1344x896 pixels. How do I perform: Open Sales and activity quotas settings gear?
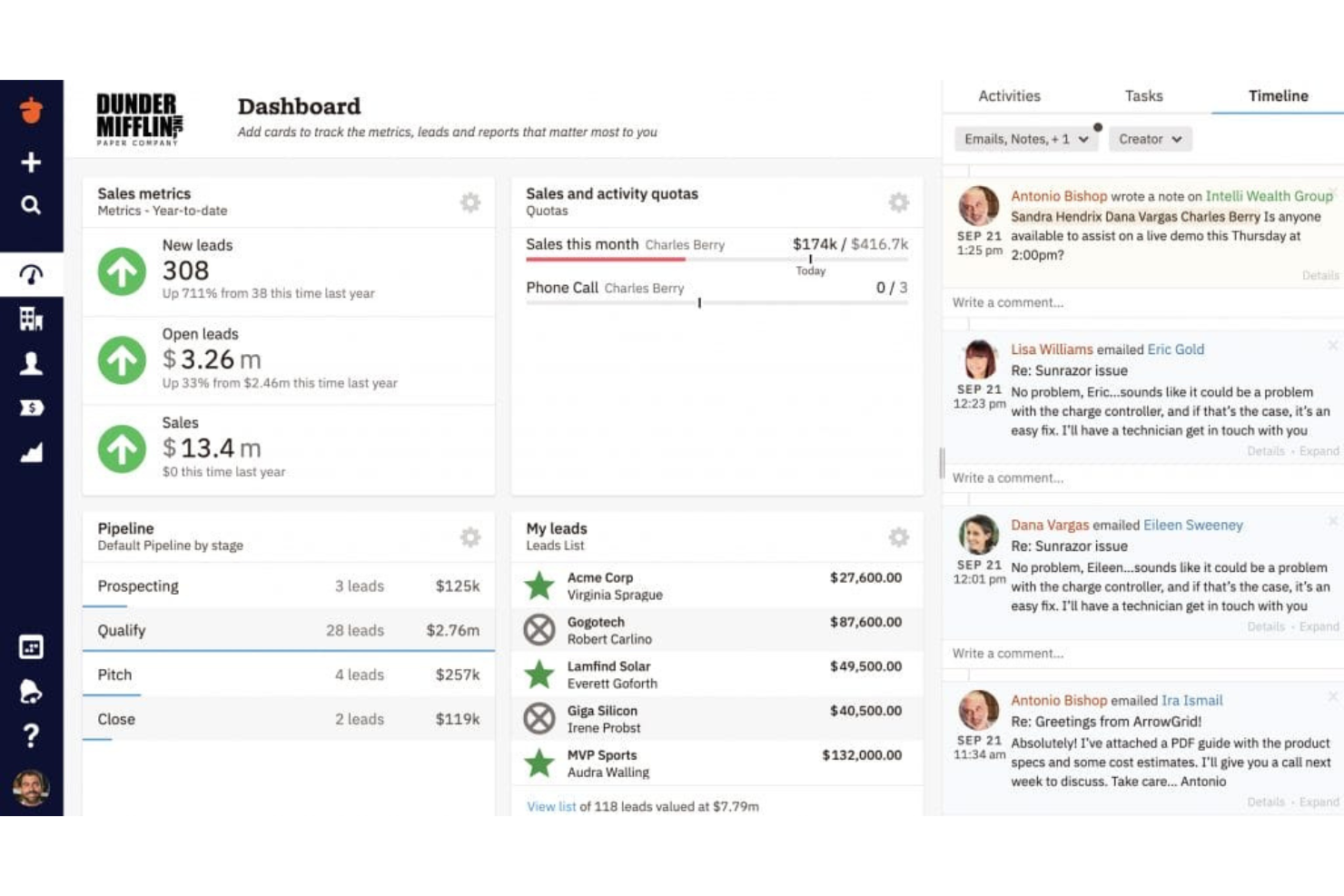[x=899, y=202]
